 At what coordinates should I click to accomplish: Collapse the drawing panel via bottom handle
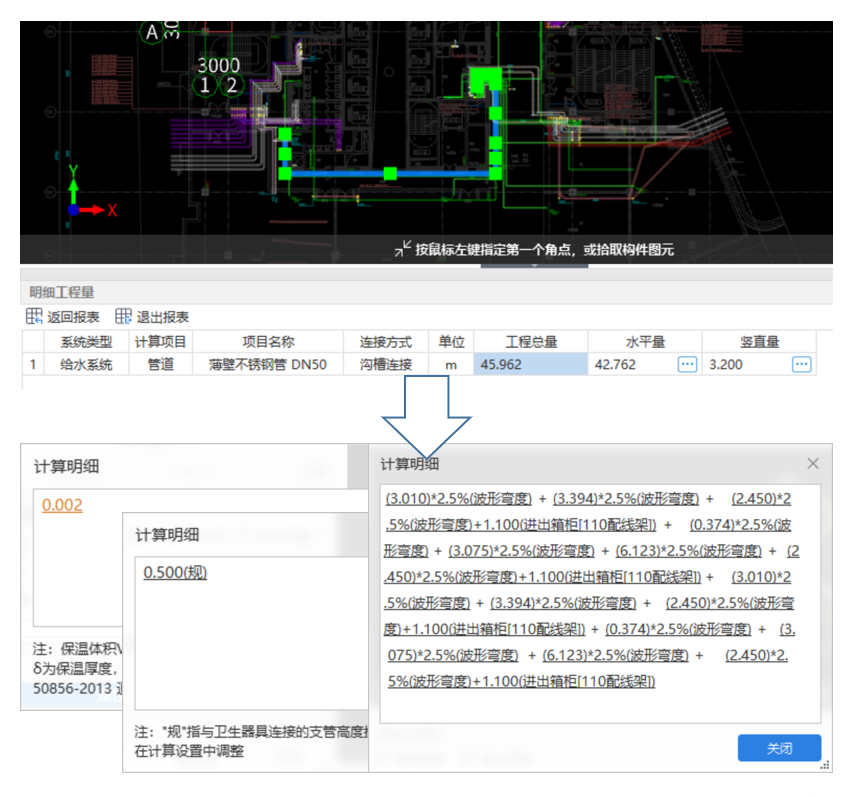click(532, 266)
